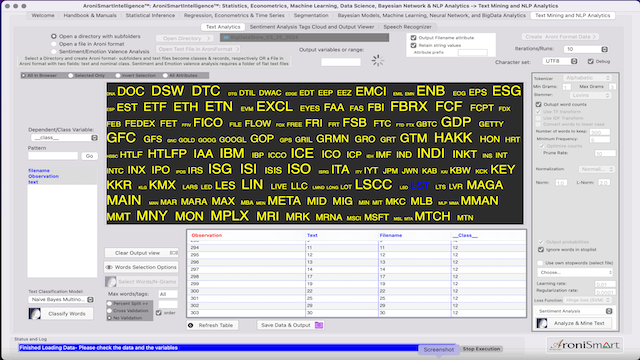Click the AroniSmart logo
Viewport: 640px width, 360px height.
[584, 345]
